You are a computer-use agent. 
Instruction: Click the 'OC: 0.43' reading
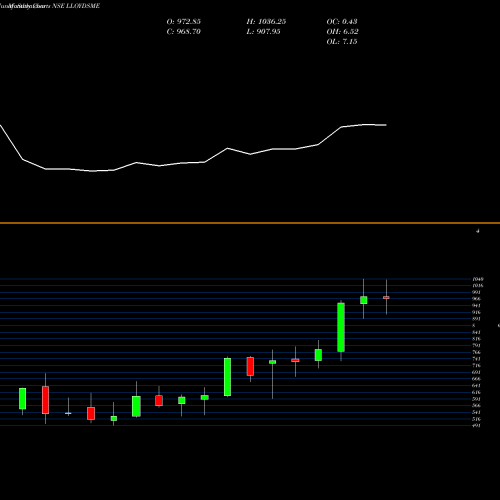tap(342, 22)
